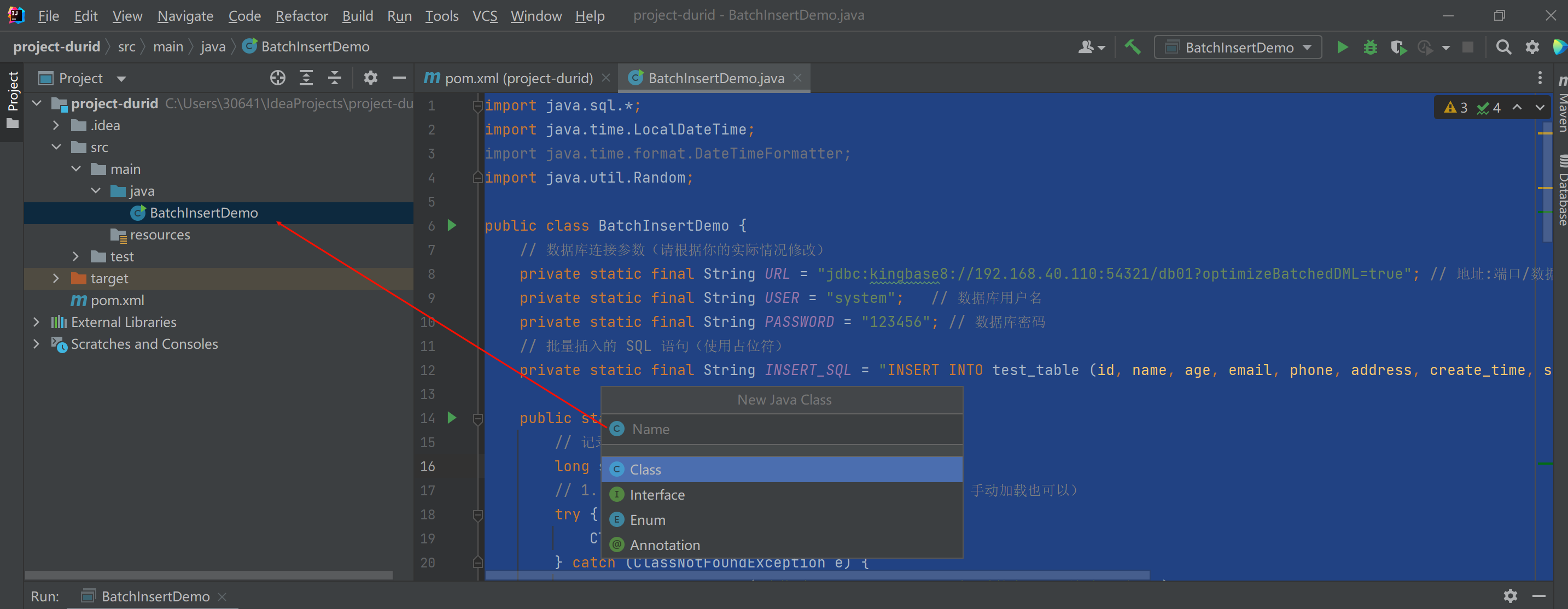Image resolution: width=1568 pixels, height=609 pixels.
Task: Start debugging with the bug icon
Action: point(1369,47)
